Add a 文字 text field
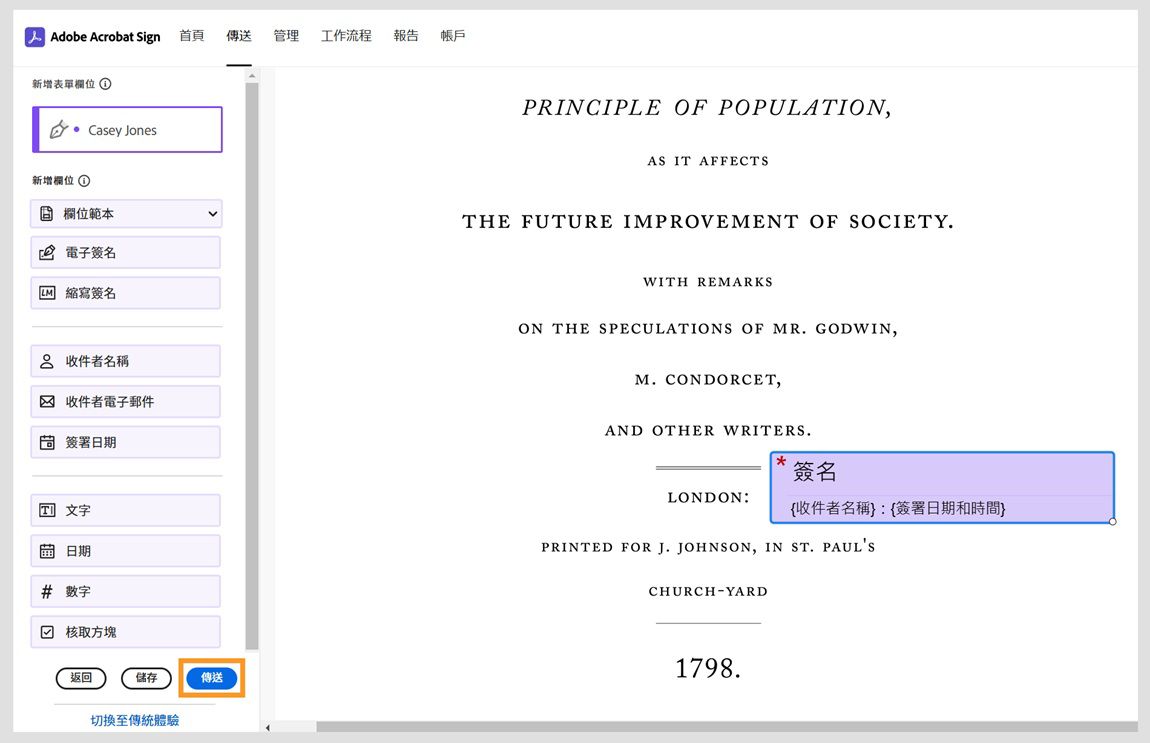The height and width of the screenshot is (743, 1150). (x=125, y=510)
